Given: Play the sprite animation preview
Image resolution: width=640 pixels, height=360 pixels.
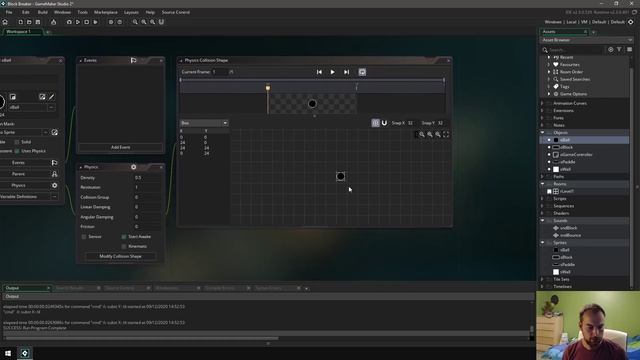Looking at the screenshot, I should pos(333,72).
